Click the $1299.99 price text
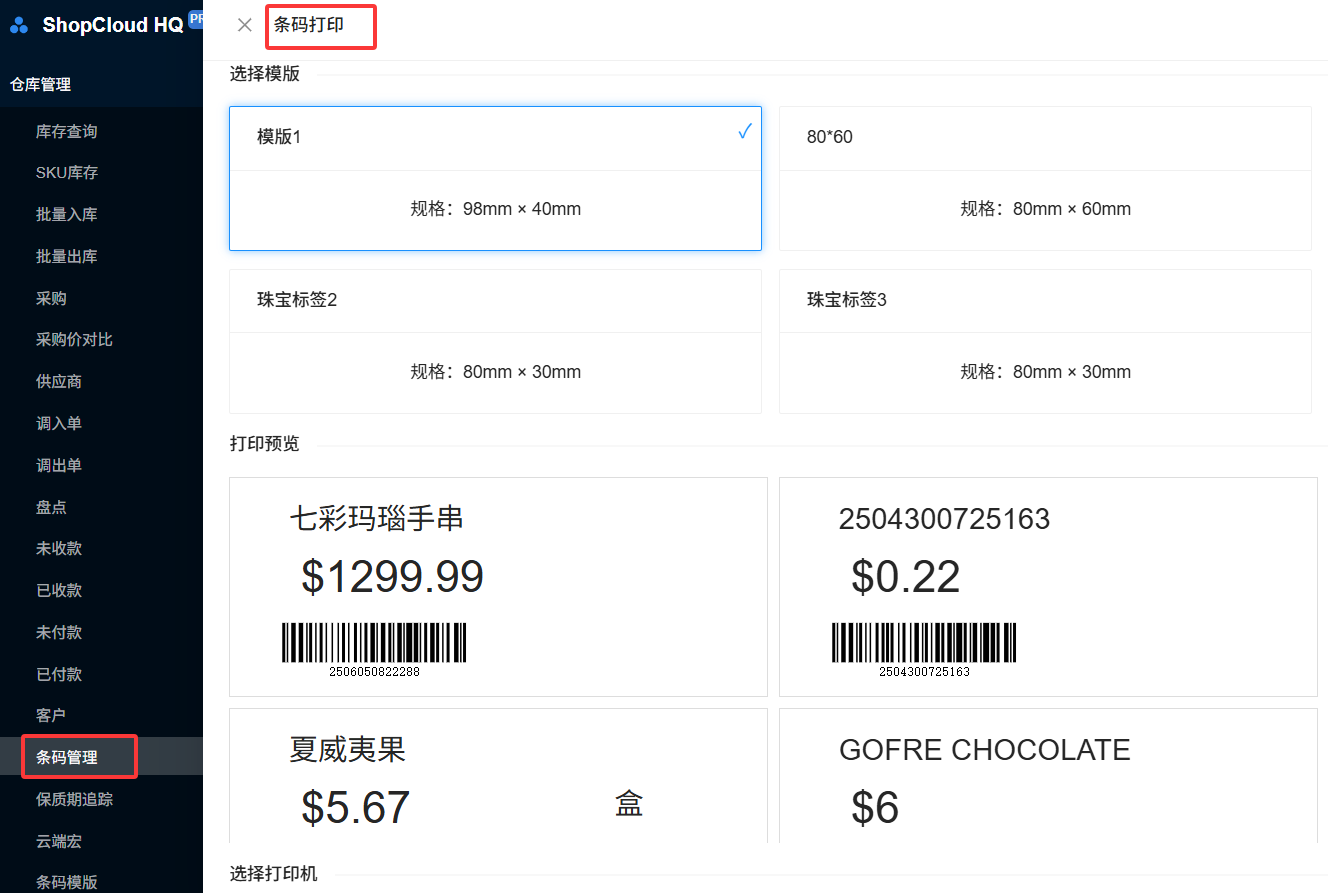1328x893 pixels. 392,577
